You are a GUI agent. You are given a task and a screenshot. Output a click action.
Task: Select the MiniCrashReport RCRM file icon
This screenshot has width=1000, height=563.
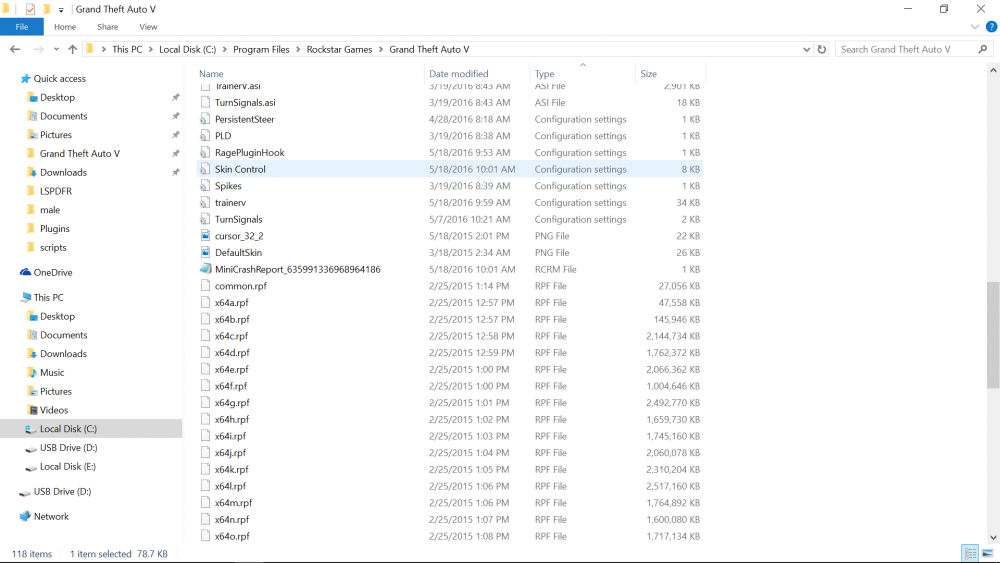[205, 269]
